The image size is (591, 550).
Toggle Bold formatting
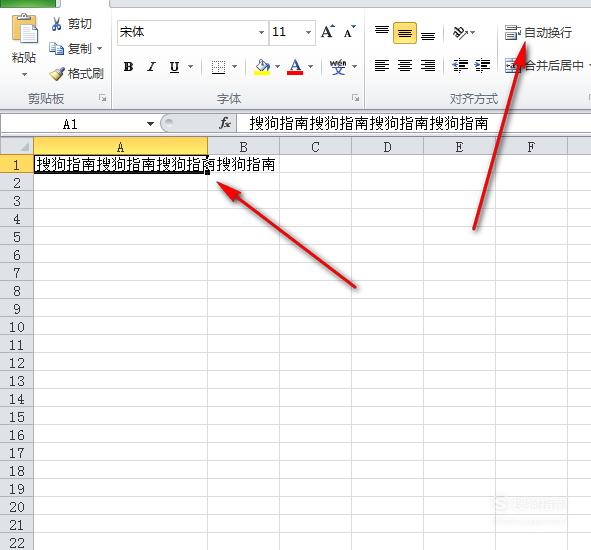coord(128,67)
